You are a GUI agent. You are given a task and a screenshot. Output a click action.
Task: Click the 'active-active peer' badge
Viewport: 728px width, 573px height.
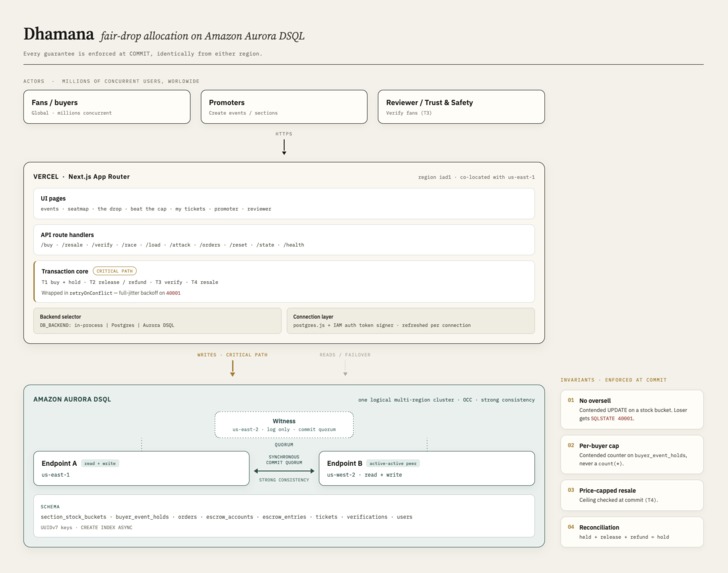[393, 463]
